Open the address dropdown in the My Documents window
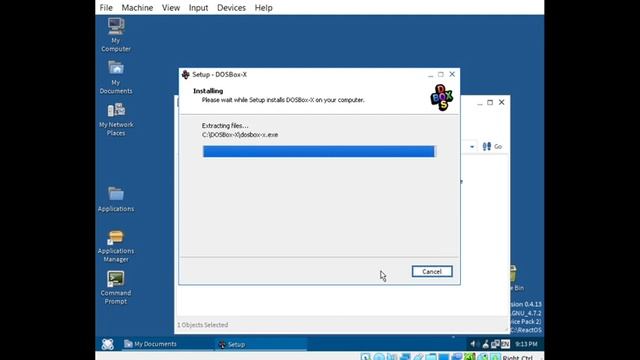Screen dimensions: 640x360 [x=472, y=147]
